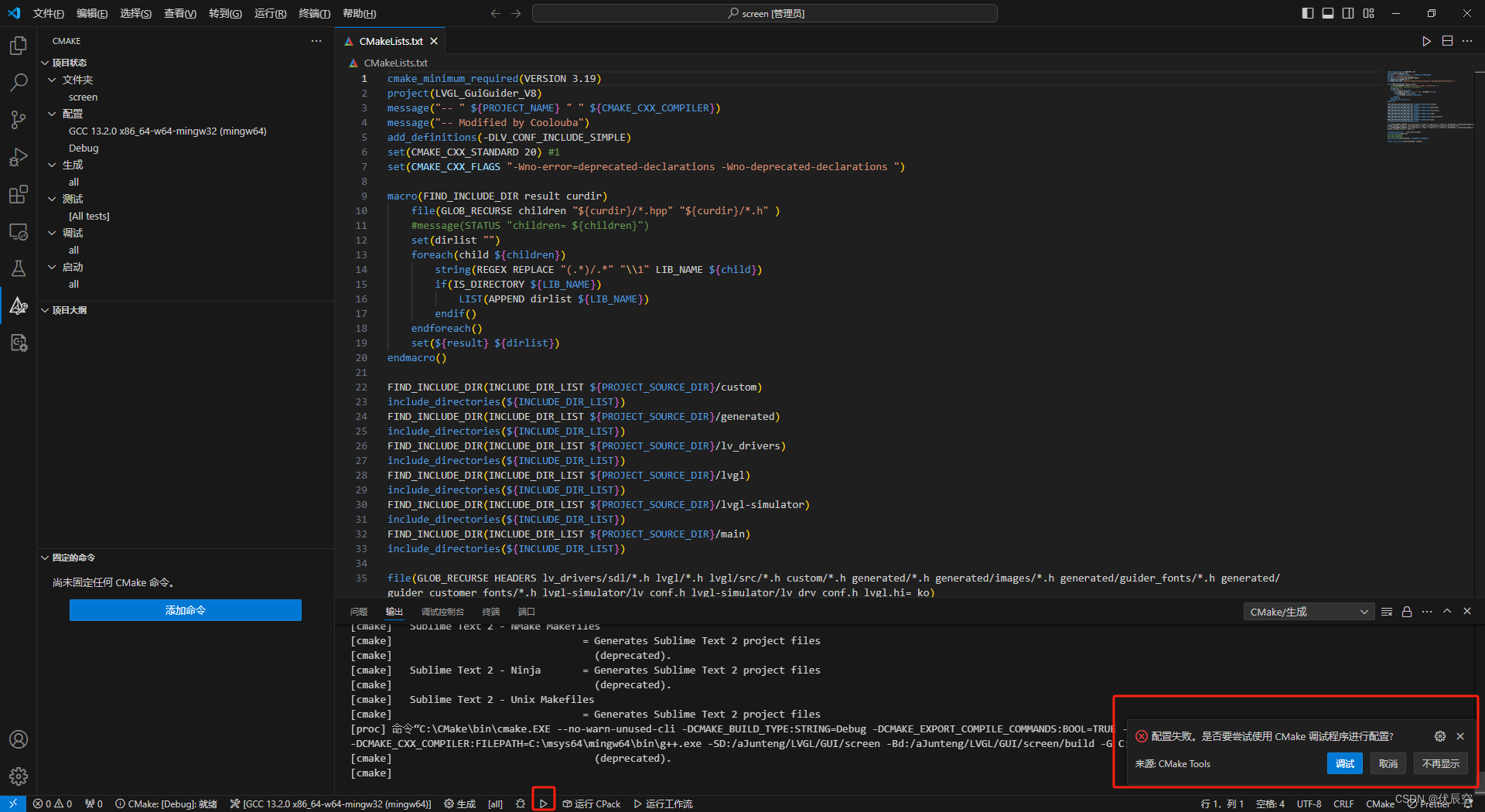Open the output panel more actions ellipsis

tap(1427, 612)
